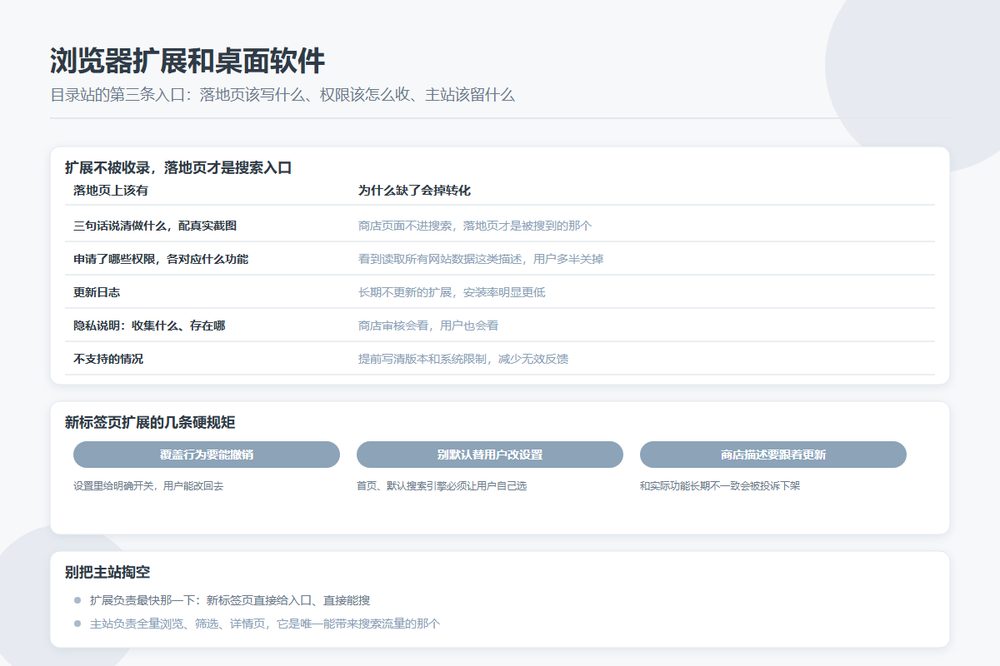Select row 申请了哪些权限，各对应什么功能
The height and width of the screenshot is (666, 1000).
[x=500, y=258]
